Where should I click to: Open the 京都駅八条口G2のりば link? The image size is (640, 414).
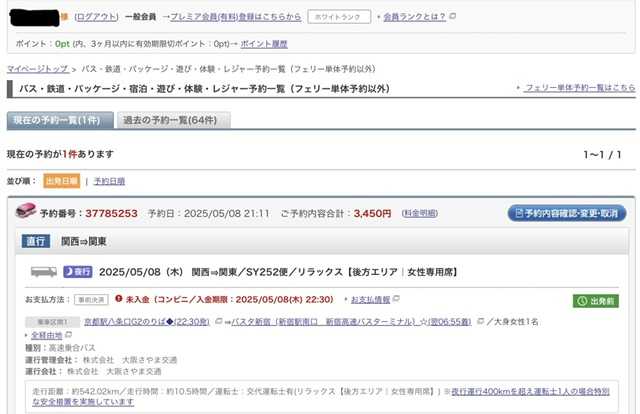point(147,322)
